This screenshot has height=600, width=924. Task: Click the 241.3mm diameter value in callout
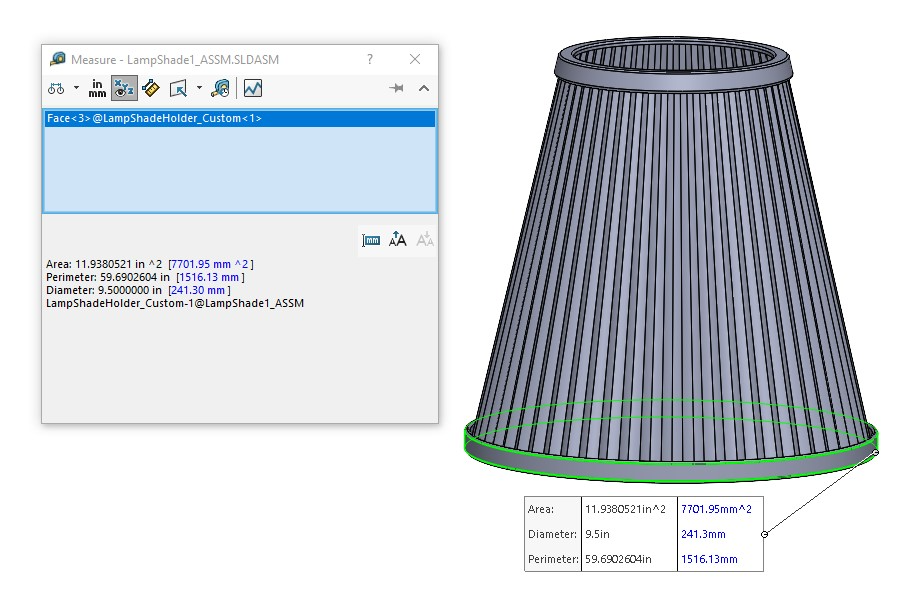click(x=703, y=534)
